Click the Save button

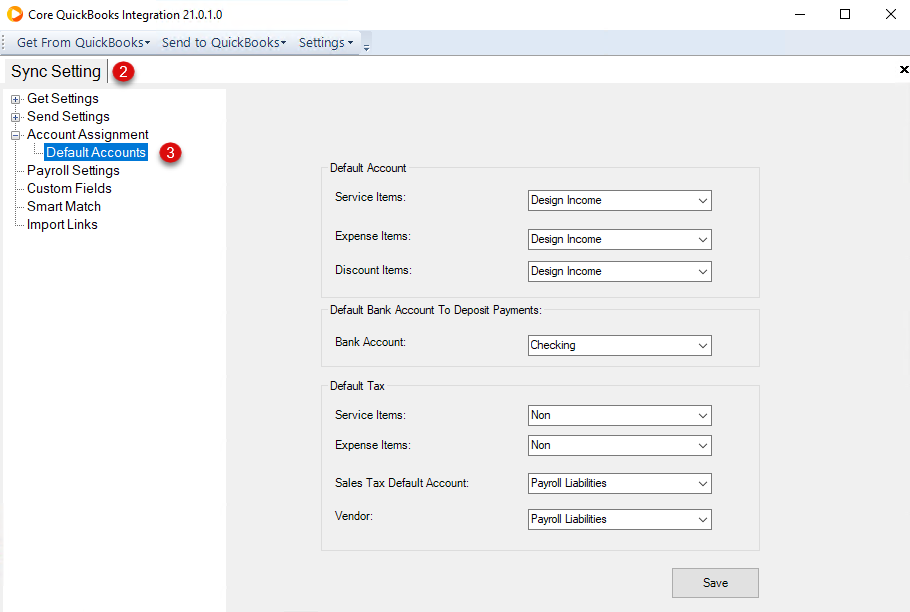point(715,583)
